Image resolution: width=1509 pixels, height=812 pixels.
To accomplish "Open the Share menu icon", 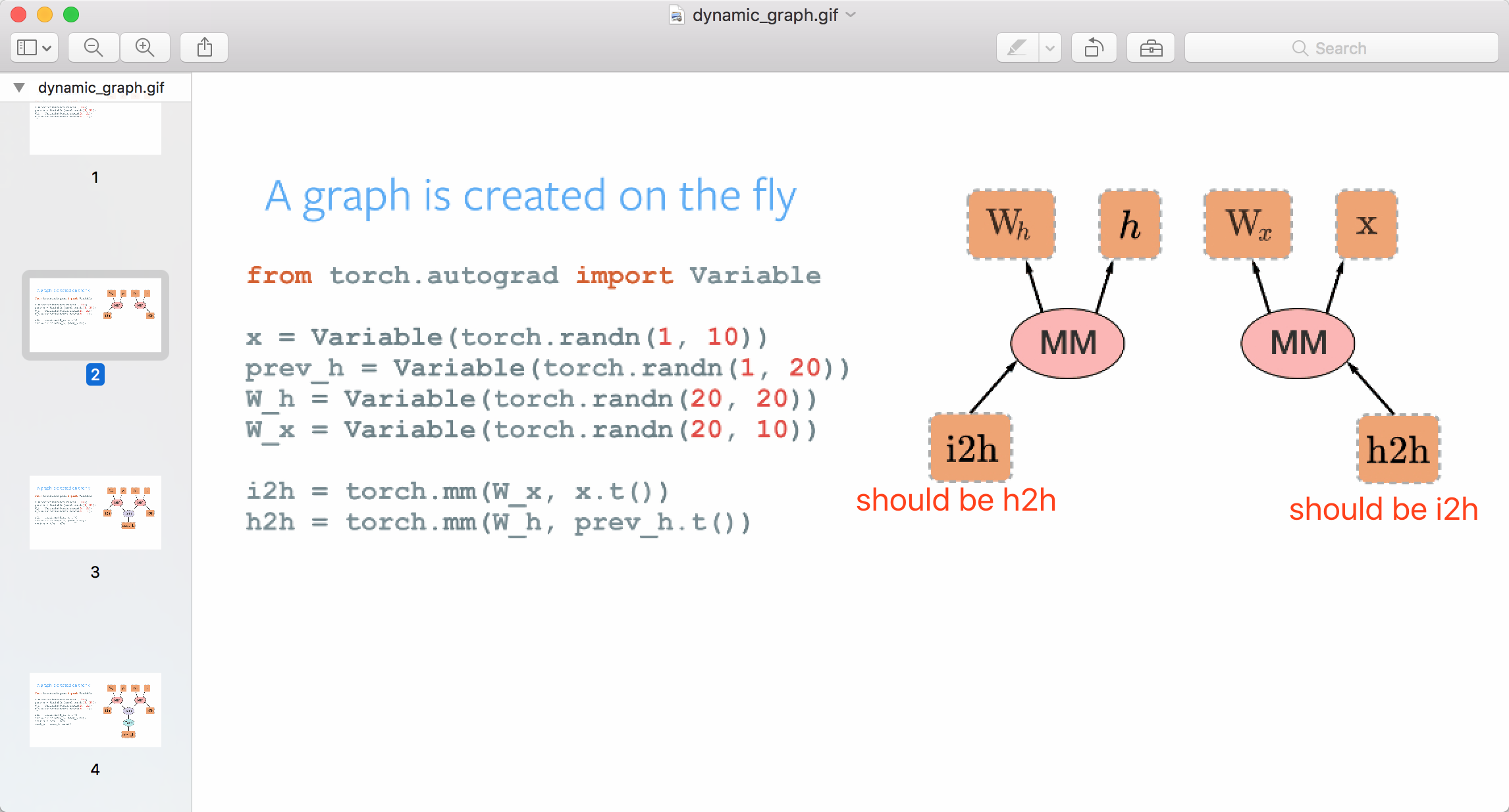I will coord(204,47).
